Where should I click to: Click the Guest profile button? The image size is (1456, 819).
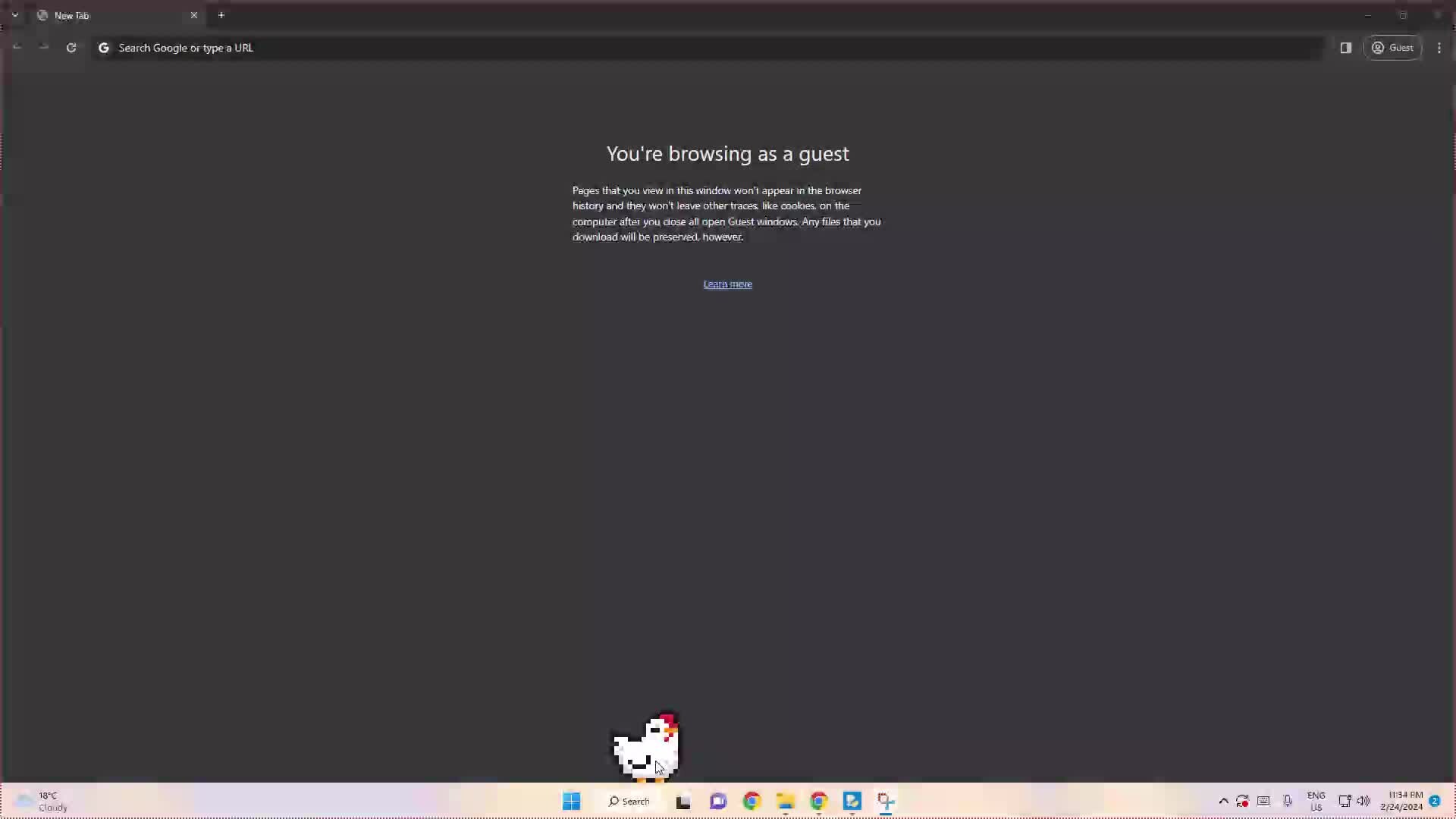pos(1392,48)
